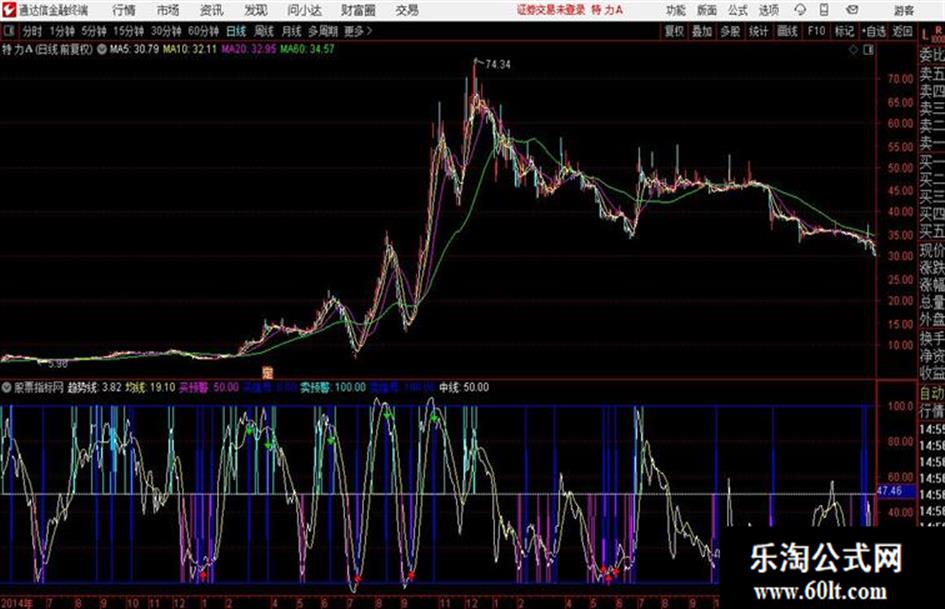Click the L indicator at right panel top
945x609 pixels.
coord(925,36)
